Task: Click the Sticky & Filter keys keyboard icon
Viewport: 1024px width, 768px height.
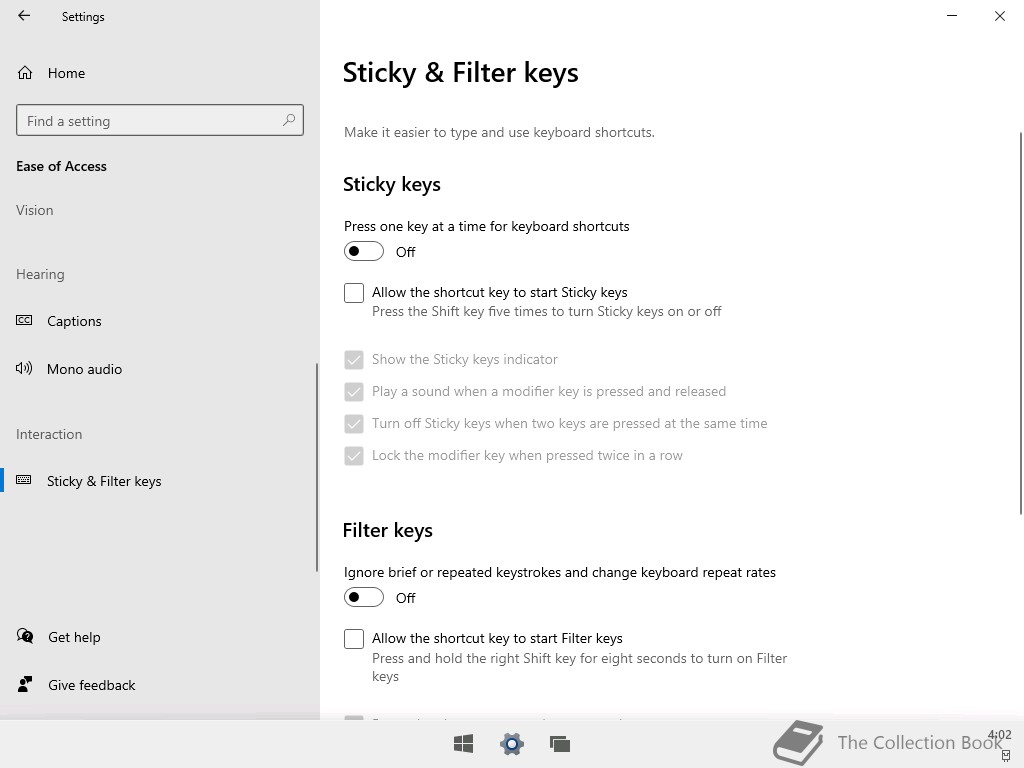Action: [x=24, y=480]
